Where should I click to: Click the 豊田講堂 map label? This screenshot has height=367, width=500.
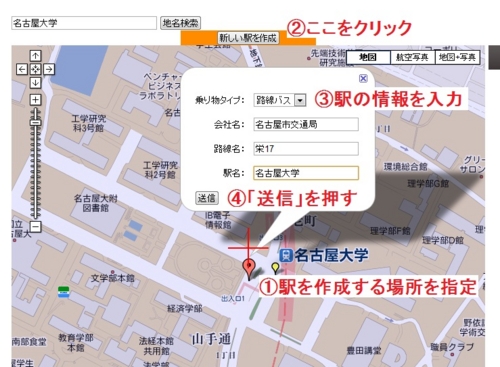click(364, 350)
